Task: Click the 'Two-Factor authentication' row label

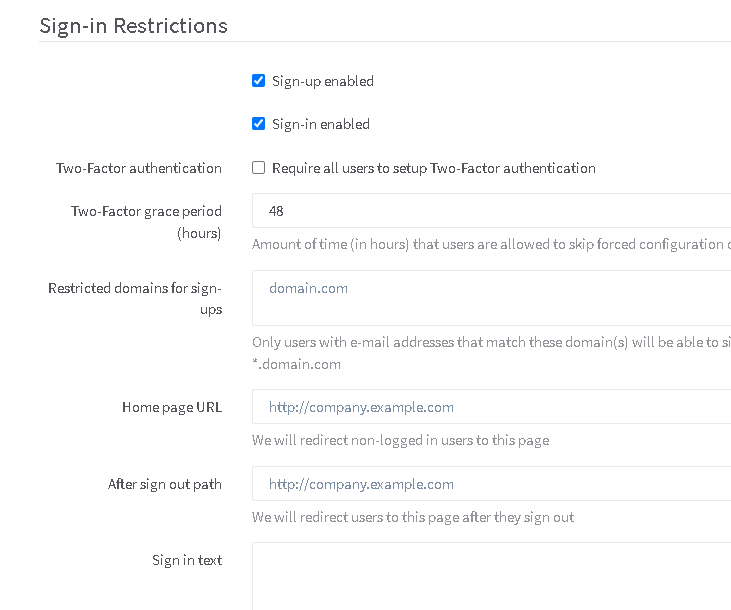Action: coord(139,168)
